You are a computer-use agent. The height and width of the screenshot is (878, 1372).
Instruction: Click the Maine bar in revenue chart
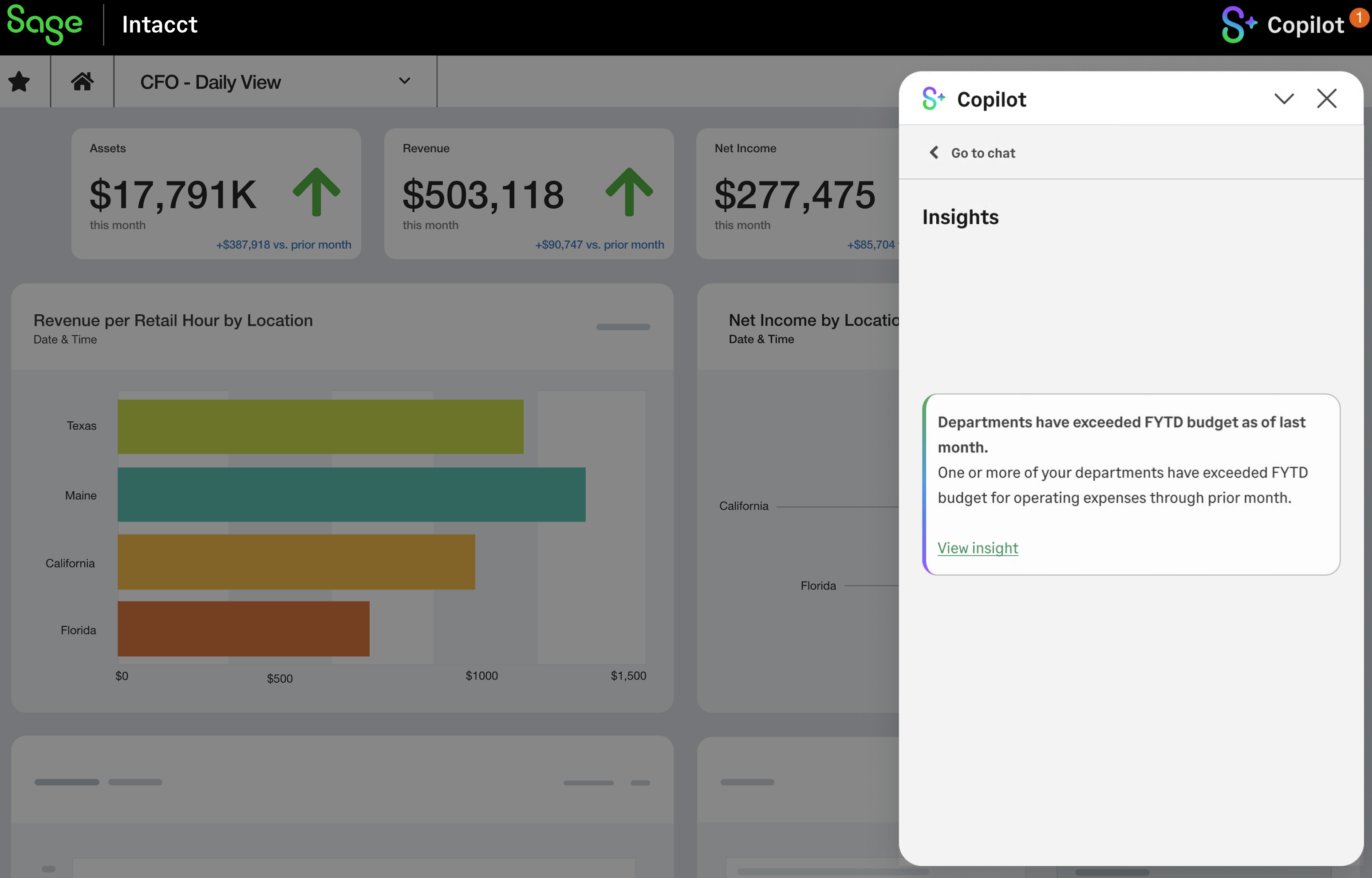pyautogui.click(x=351, y=494)
